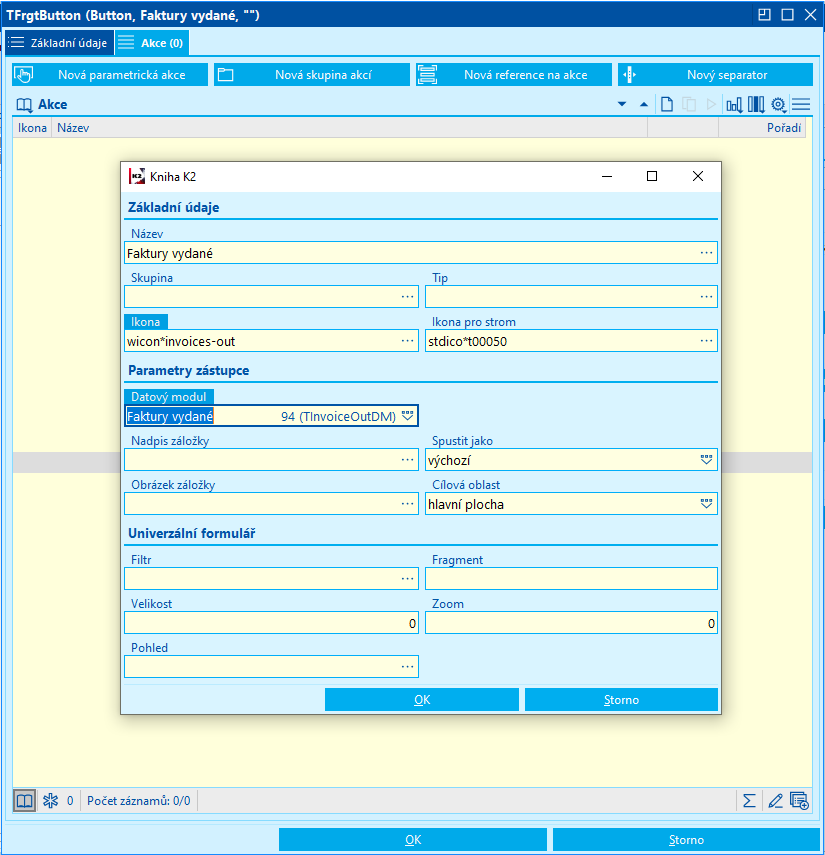This screenshot has width=825, height=855.
Task: Open the bar chart sort icon in Akce toolbar
Action: pyautogui.click(x=734, y=104)
